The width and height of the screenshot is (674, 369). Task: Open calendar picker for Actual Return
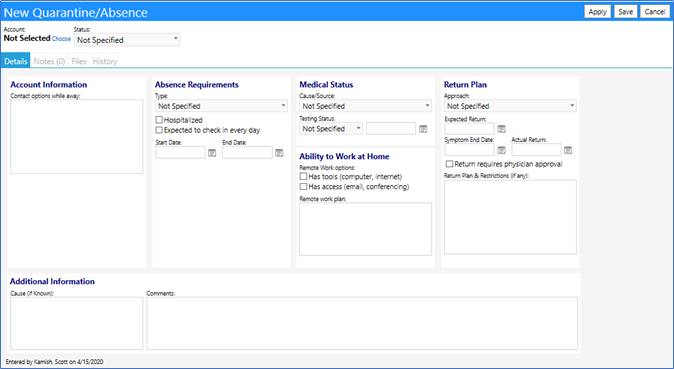coord(568,150)
